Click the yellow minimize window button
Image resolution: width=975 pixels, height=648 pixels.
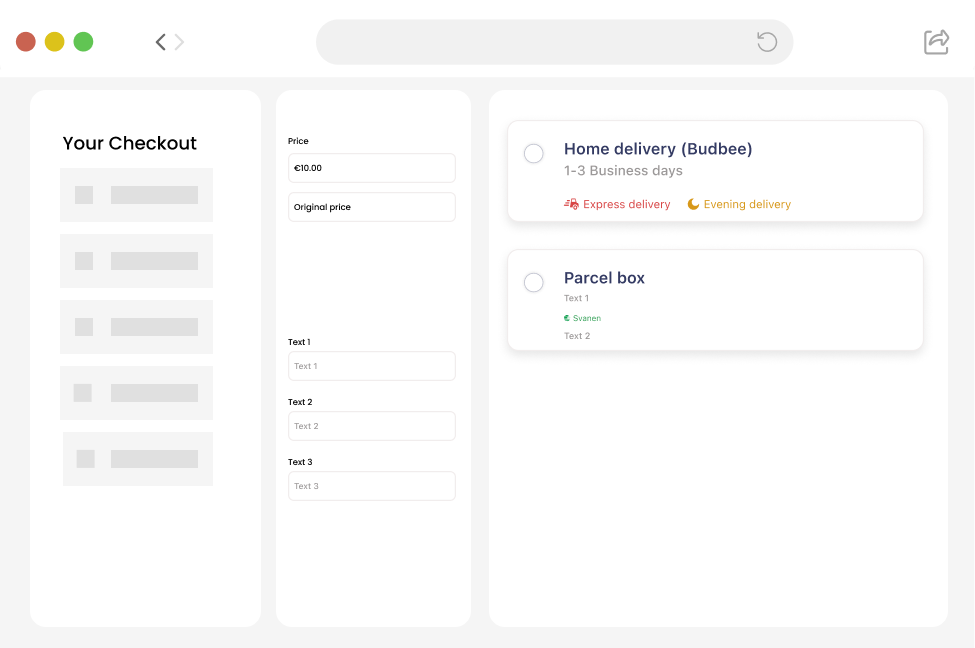(55, 42)
